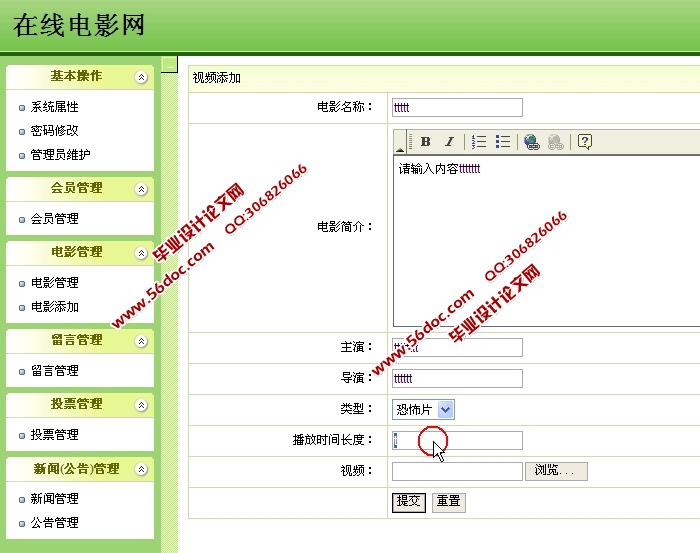700x553 pixels.
Task: Open 密码修改 link
Action: click(x=54, y=131)
